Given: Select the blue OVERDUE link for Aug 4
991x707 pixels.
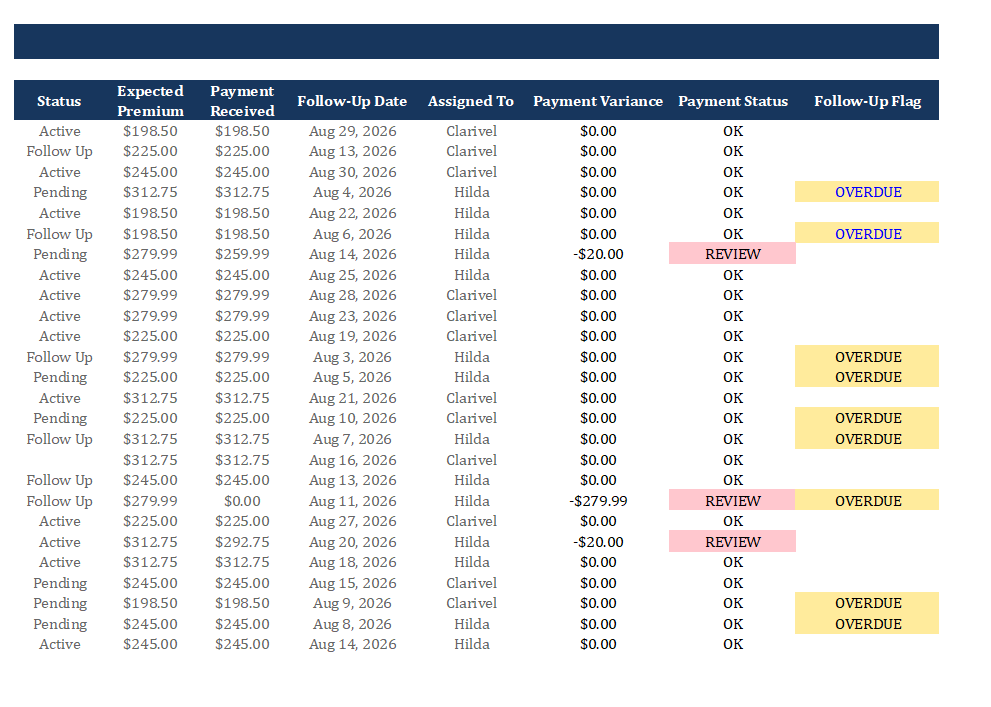Looking at the screenshot, I should [868, 192].
